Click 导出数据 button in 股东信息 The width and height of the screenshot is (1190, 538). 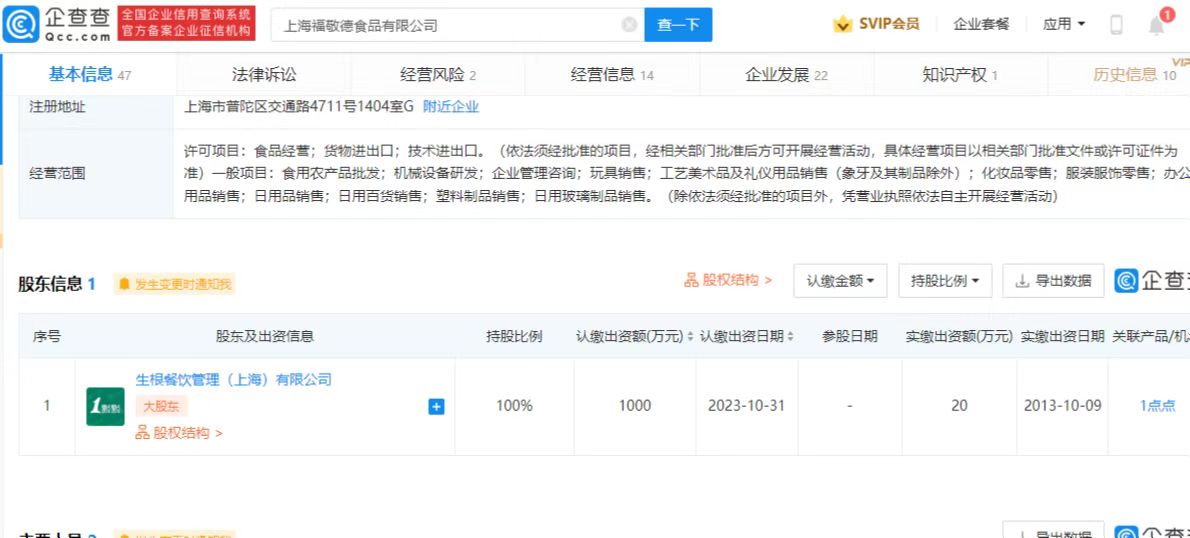click(1053, 281)
